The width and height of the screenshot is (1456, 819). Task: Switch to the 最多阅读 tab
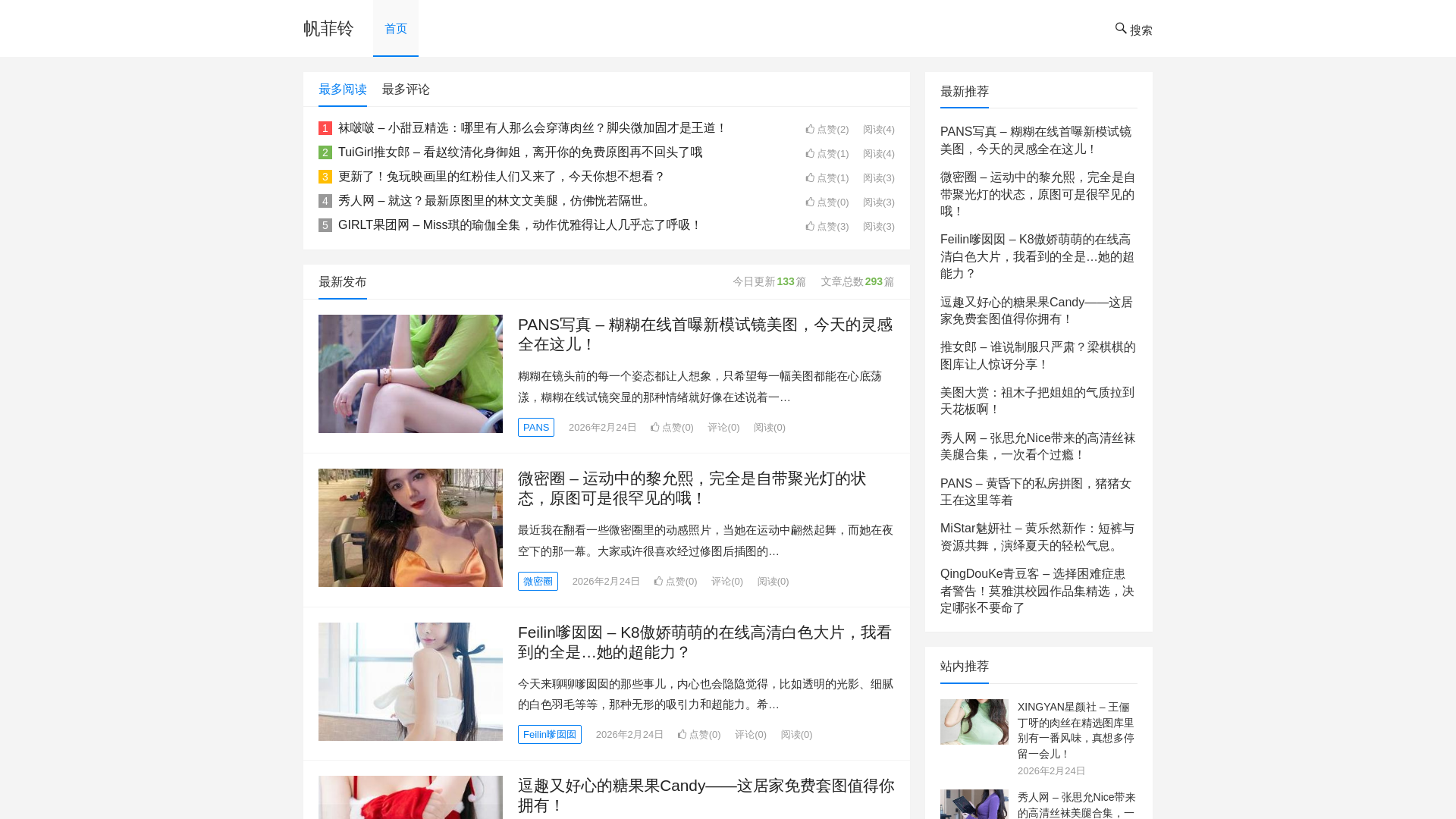(x=343, y=89)
